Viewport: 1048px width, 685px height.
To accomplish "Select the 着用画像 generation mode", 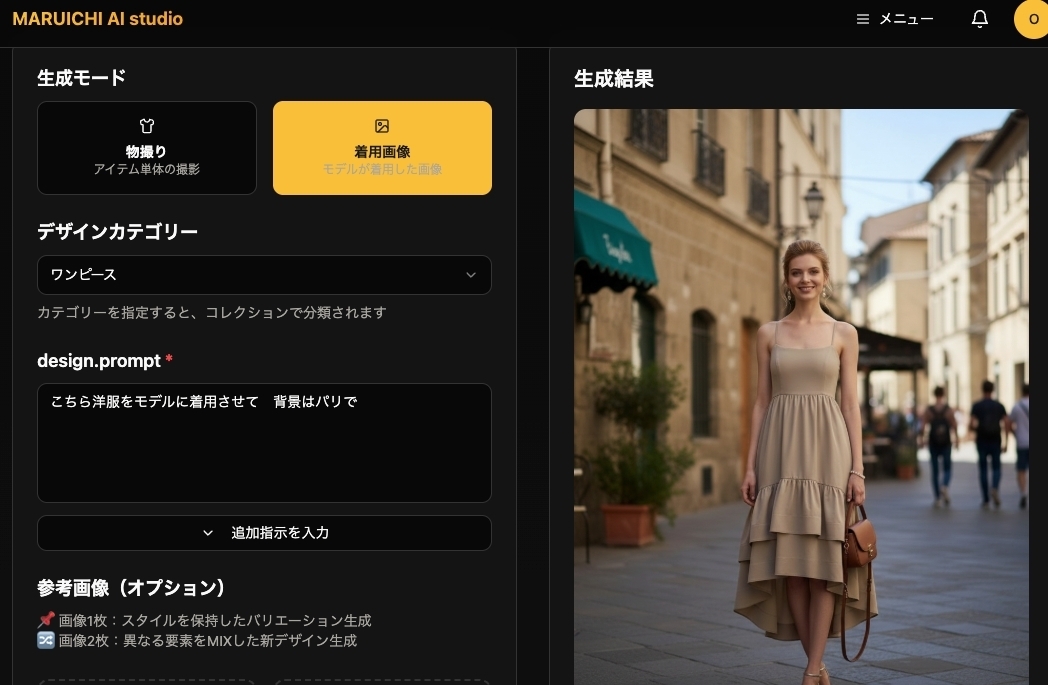I will click(x=382, y=148).
